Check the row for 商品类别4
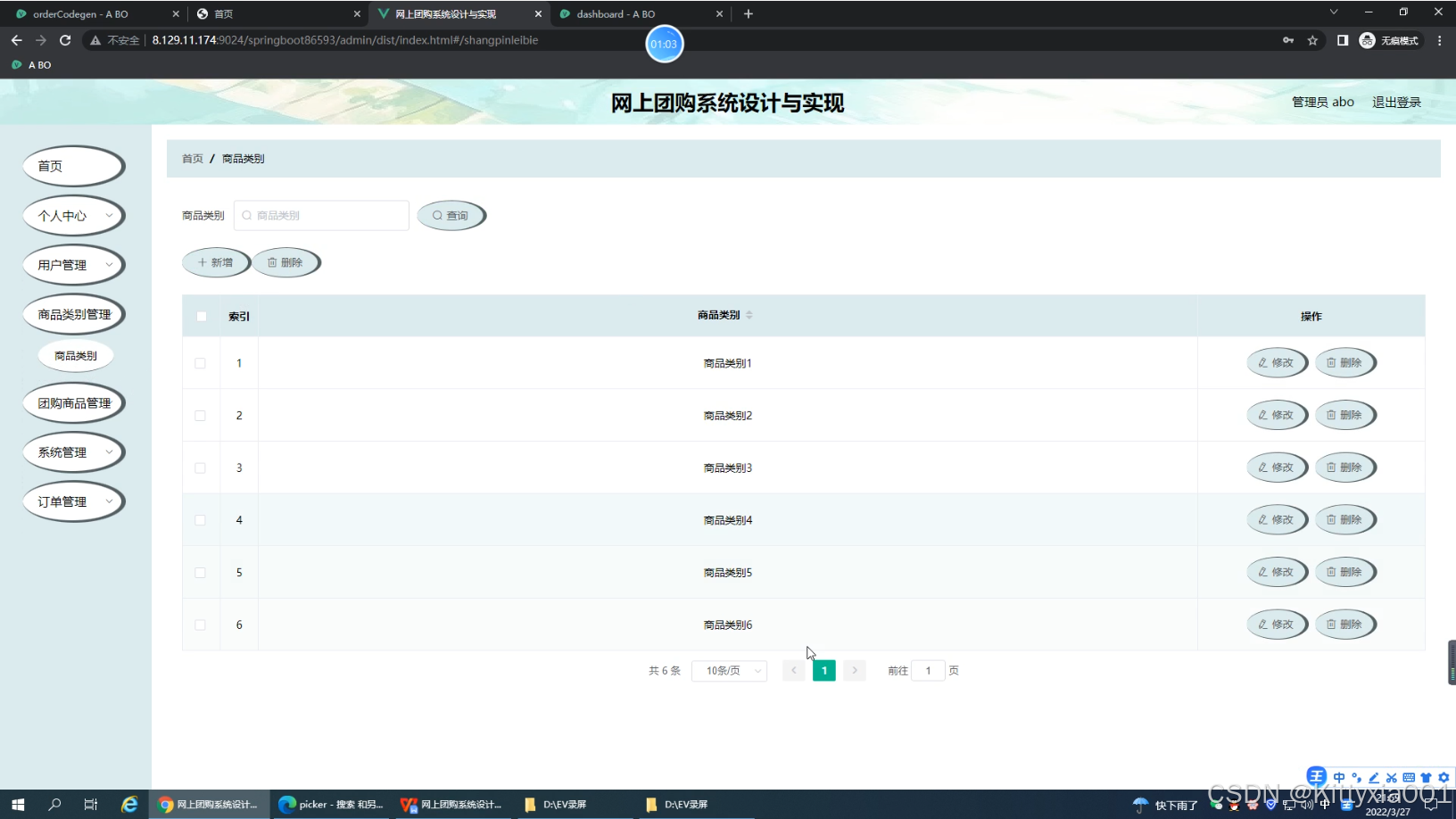1456x819 pixels. (x=200, y=520)
